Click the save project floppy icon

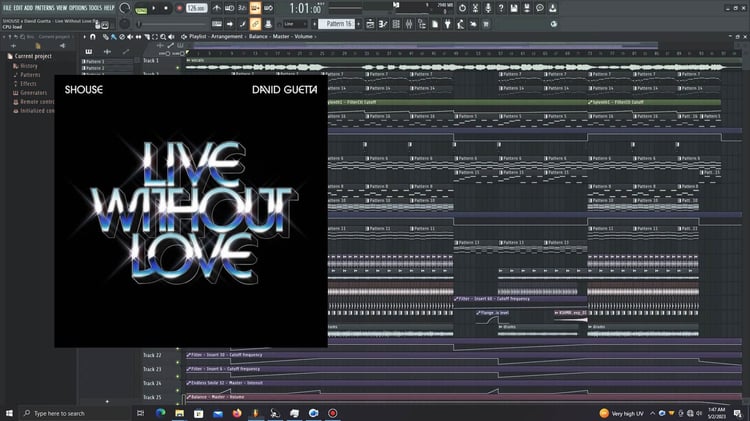(x=514, y=8)
